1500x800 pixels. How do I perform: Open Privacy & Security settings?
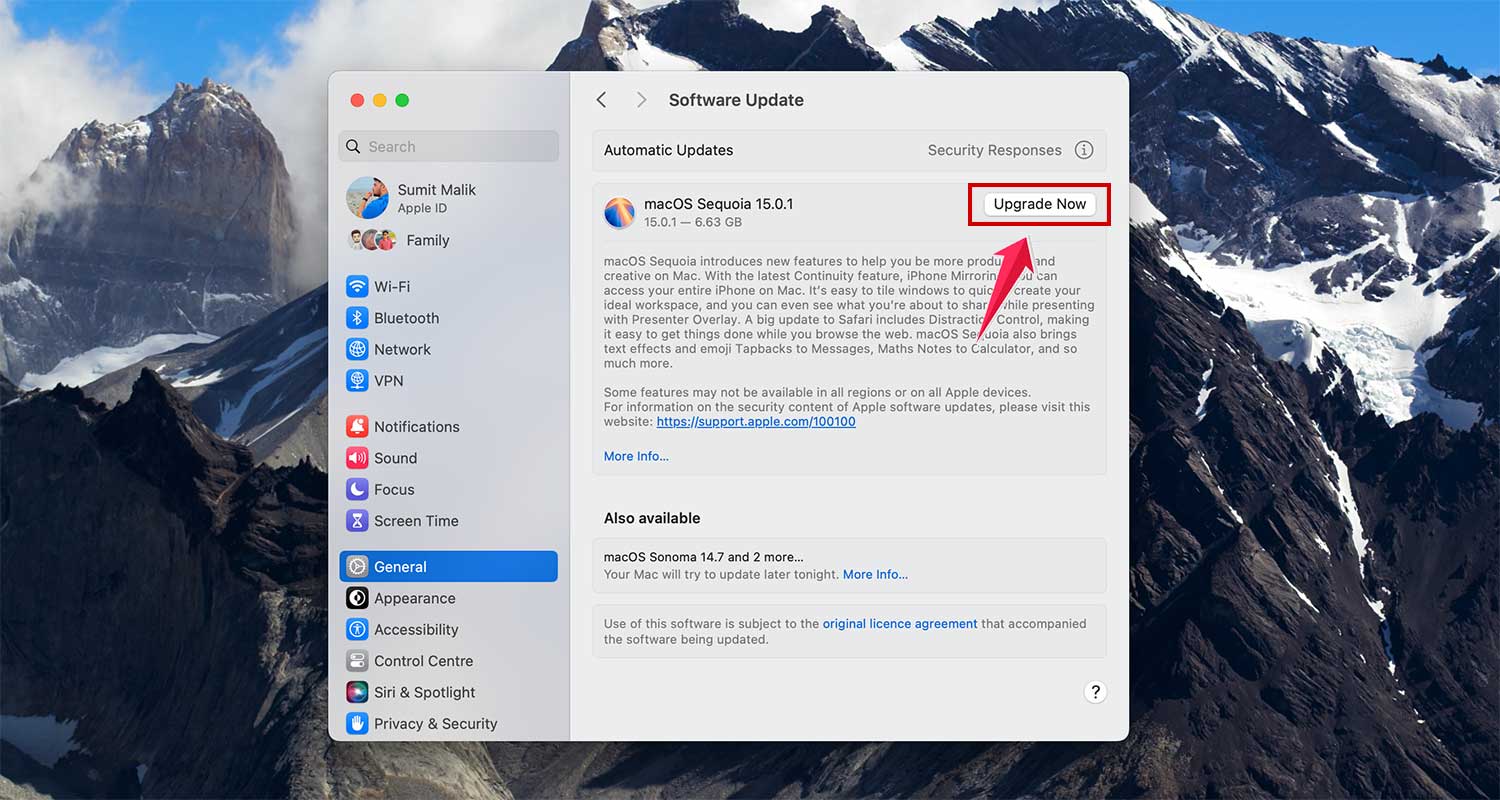click(435, 723)
